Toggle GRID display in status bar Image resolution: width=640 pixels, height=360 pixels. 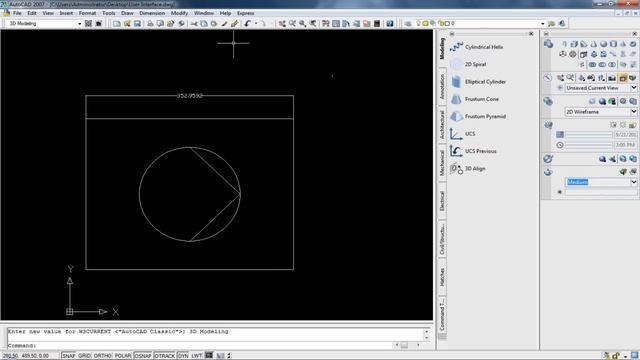coord(84,356)
